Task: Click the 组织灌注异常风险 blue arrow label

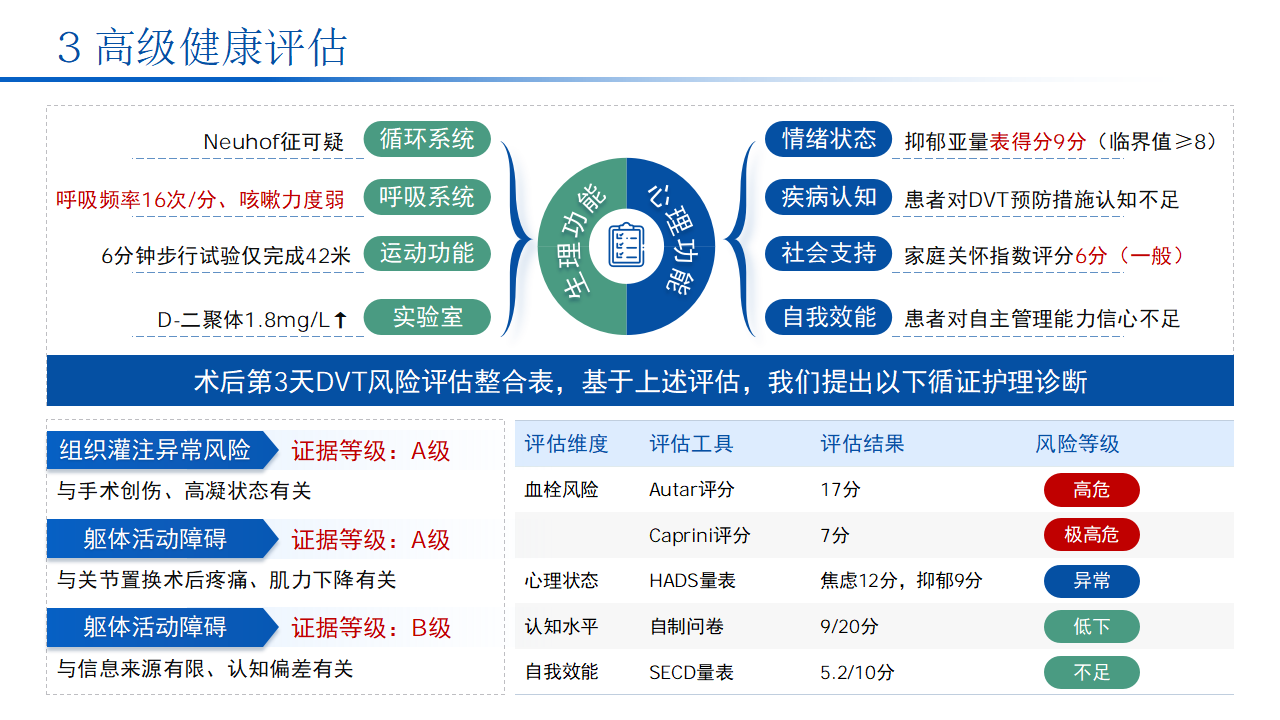Action: click(162, 450)
